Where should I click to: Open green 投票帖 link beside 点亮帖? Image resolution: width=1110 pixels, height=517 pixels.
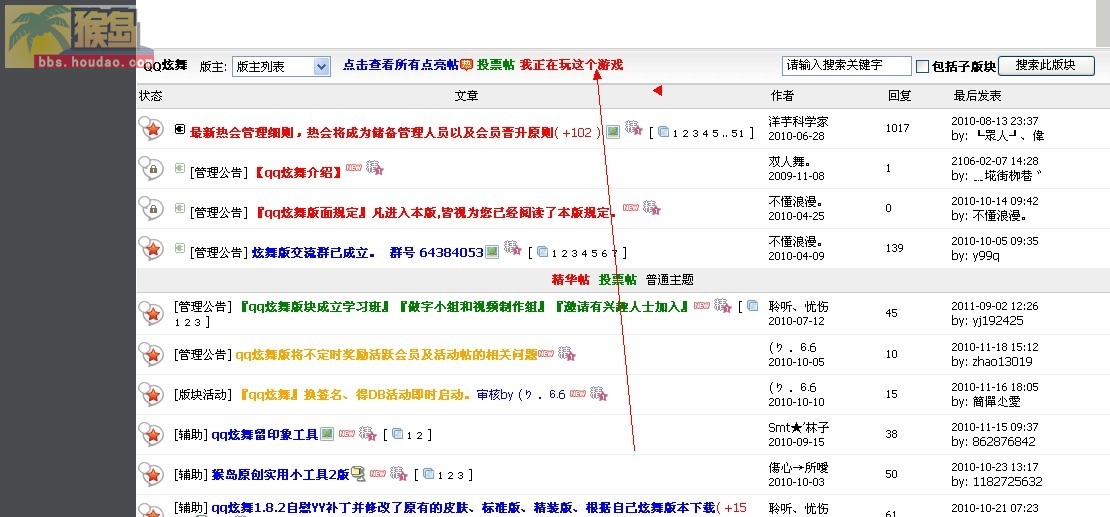496,64
